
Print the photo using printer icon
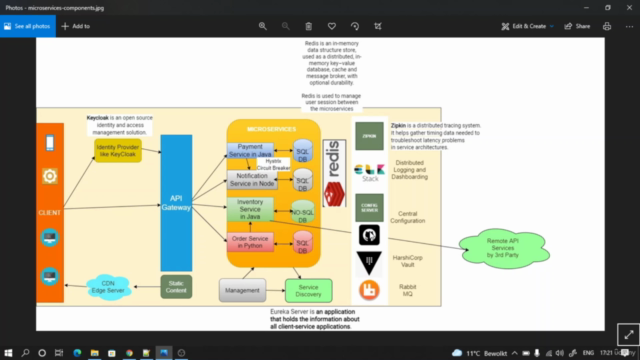point(607,26)
